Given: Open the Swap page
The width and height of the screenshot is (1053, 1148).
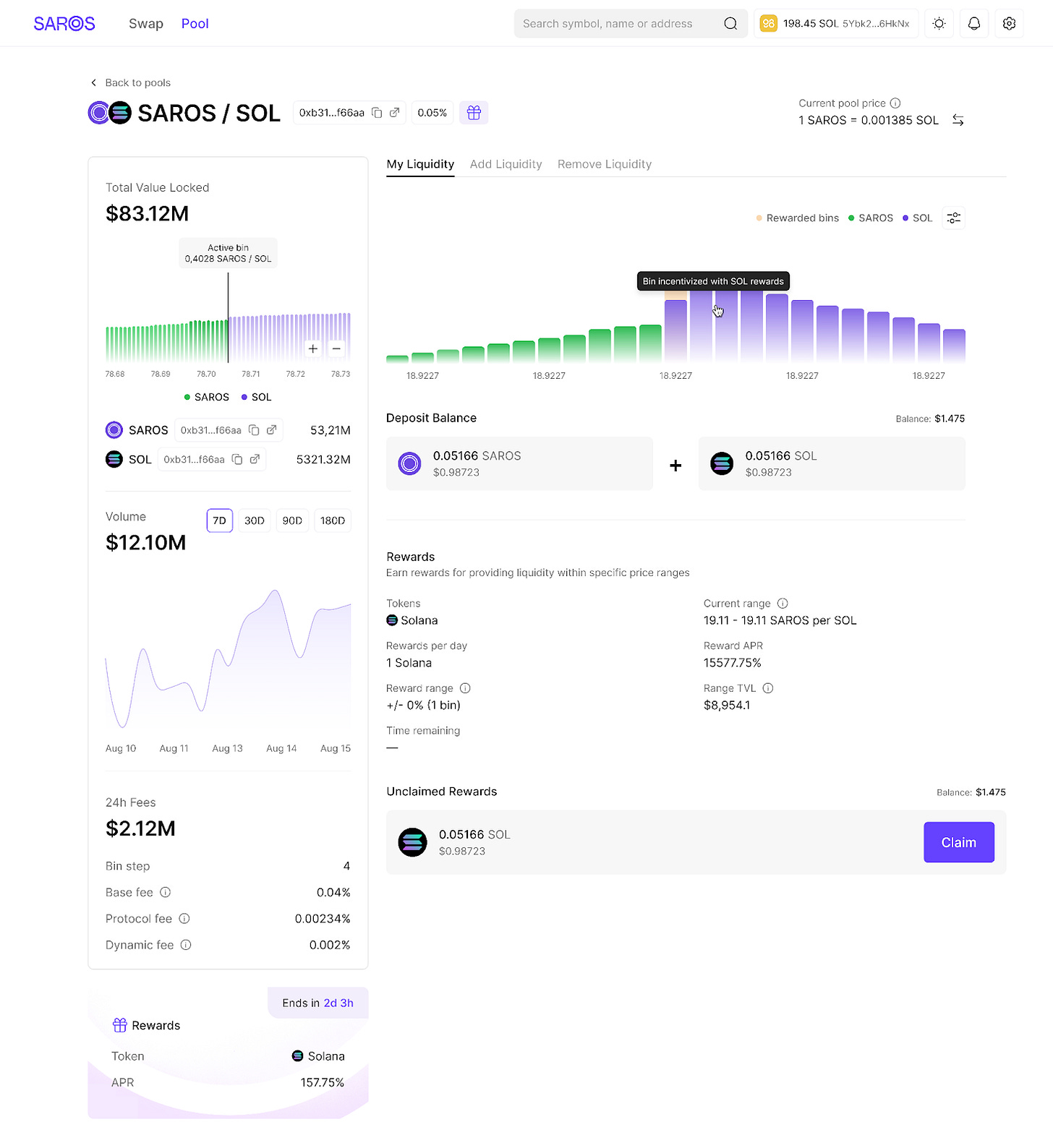Looking at the screenshot, I should (146, 24).
